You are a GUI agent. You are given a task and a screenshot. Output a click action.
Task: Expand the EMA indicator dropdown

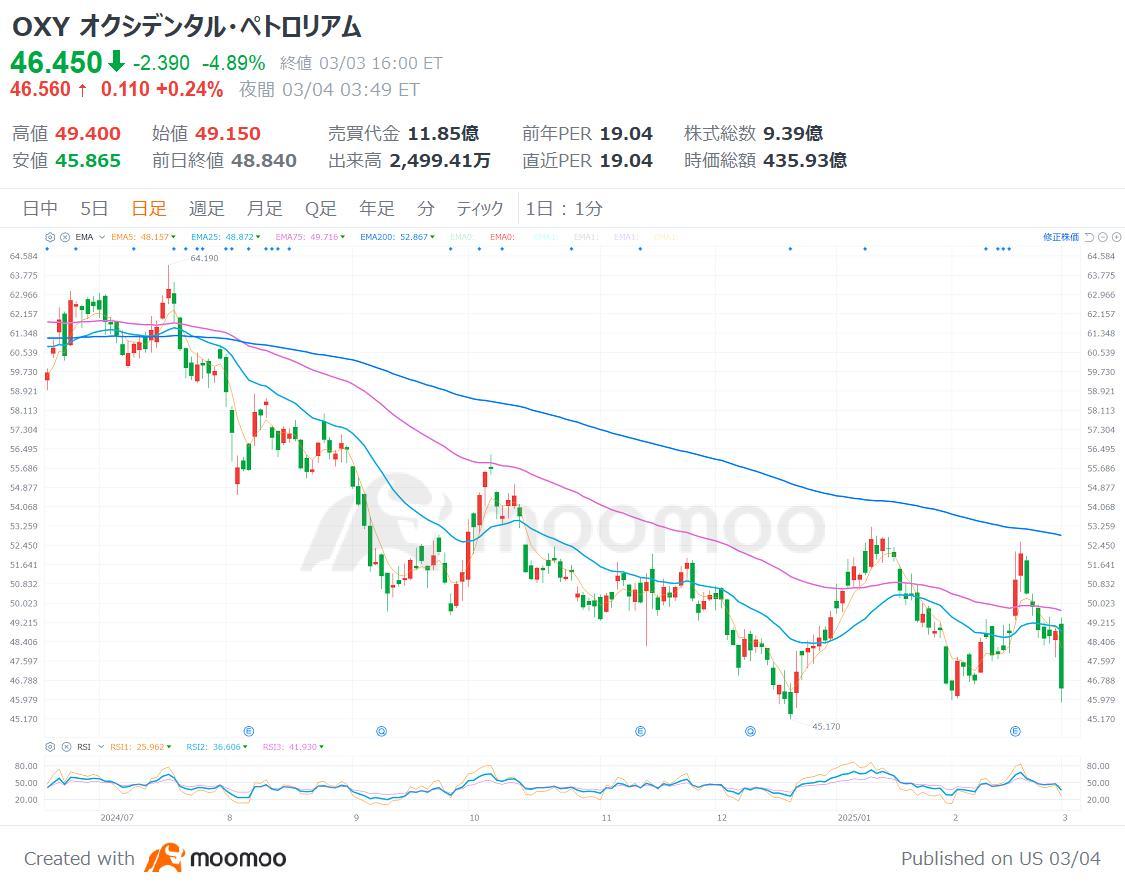101,238
